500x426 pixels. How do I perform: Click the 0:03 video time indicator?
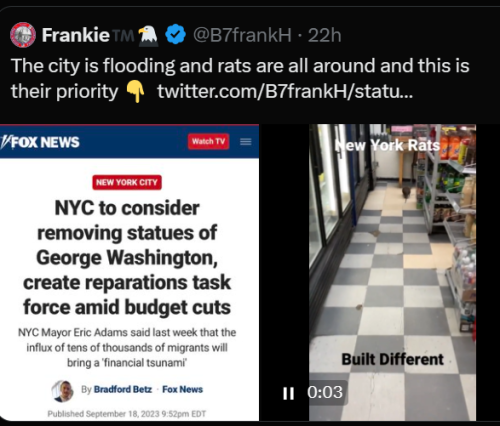click(325, 392)
